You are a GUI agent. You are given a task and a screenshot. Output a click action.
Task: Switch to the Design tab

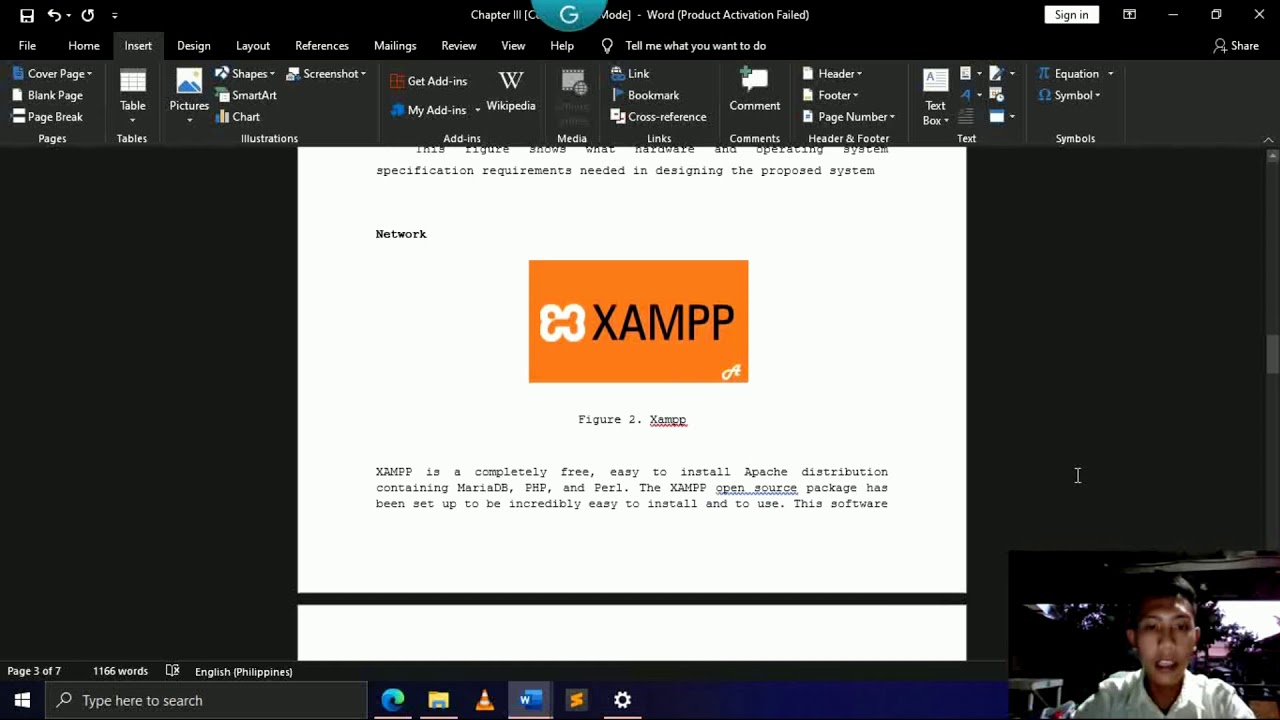point(194,46)
